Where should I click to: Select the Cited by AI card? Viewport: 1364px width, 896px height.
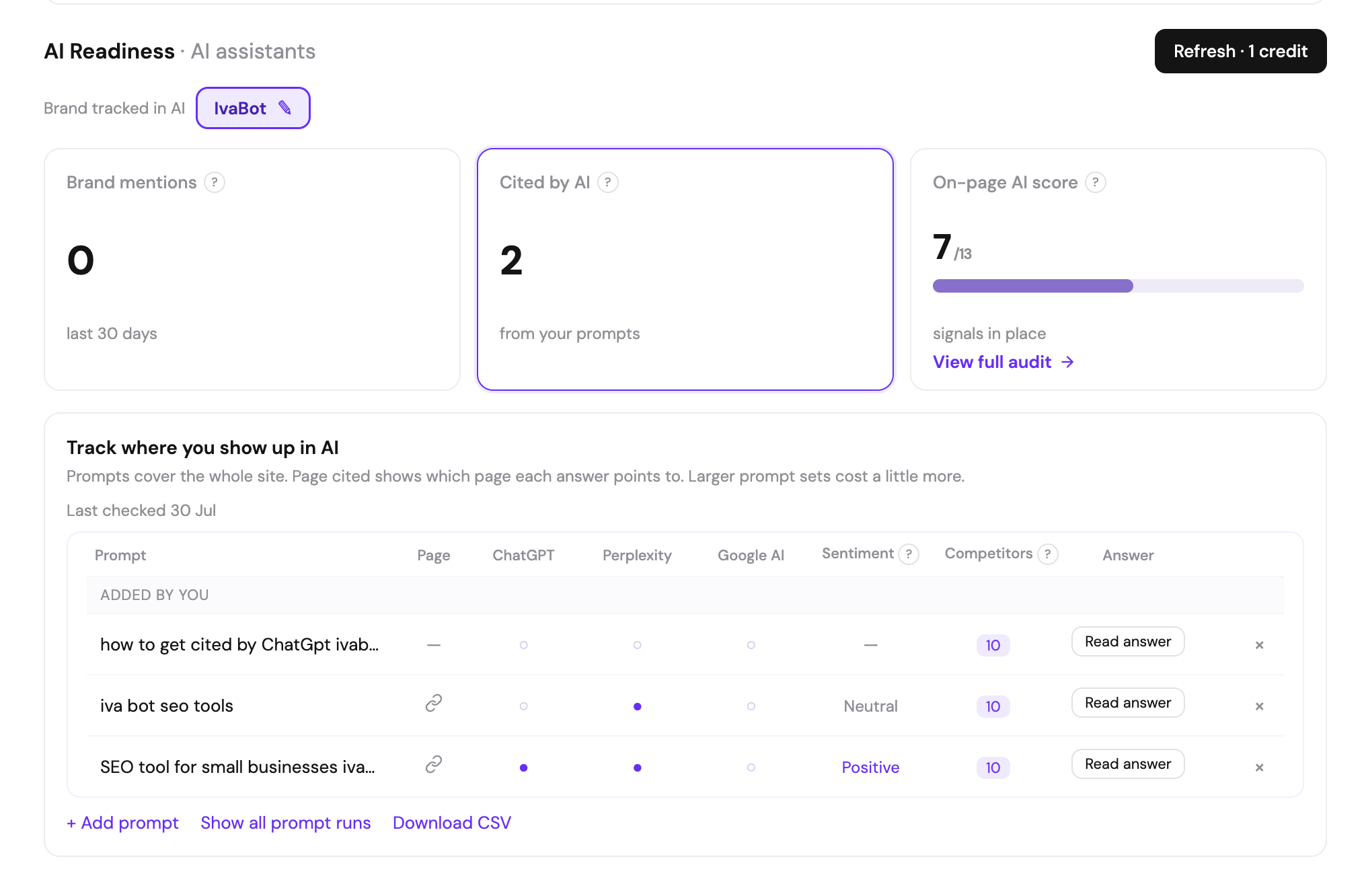[x=685, y=269]
